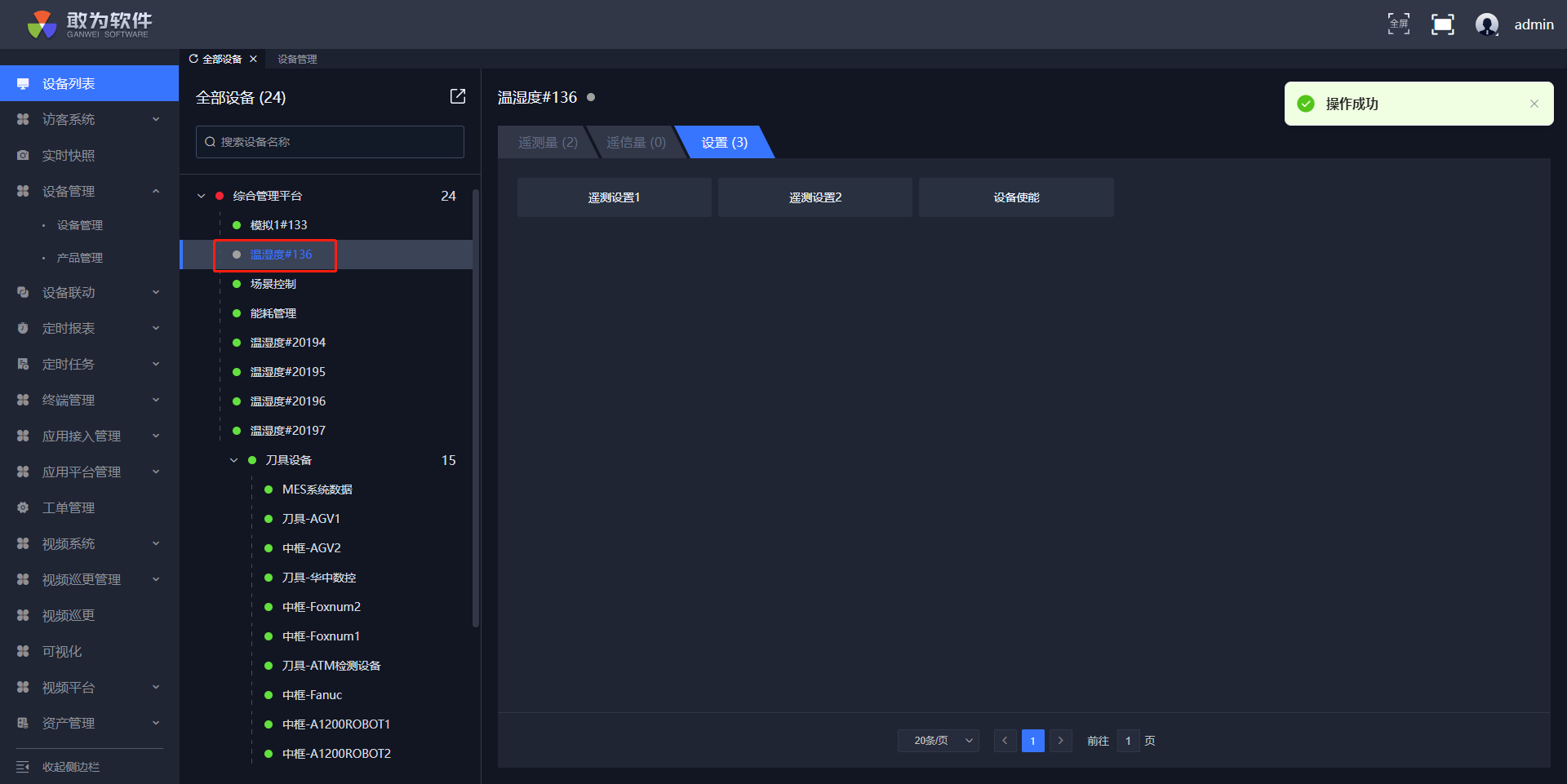Screen dimensions: 1567x784
Task: Click the export icon beside 全部设备 (24)
Action: [x=458, y=96]
